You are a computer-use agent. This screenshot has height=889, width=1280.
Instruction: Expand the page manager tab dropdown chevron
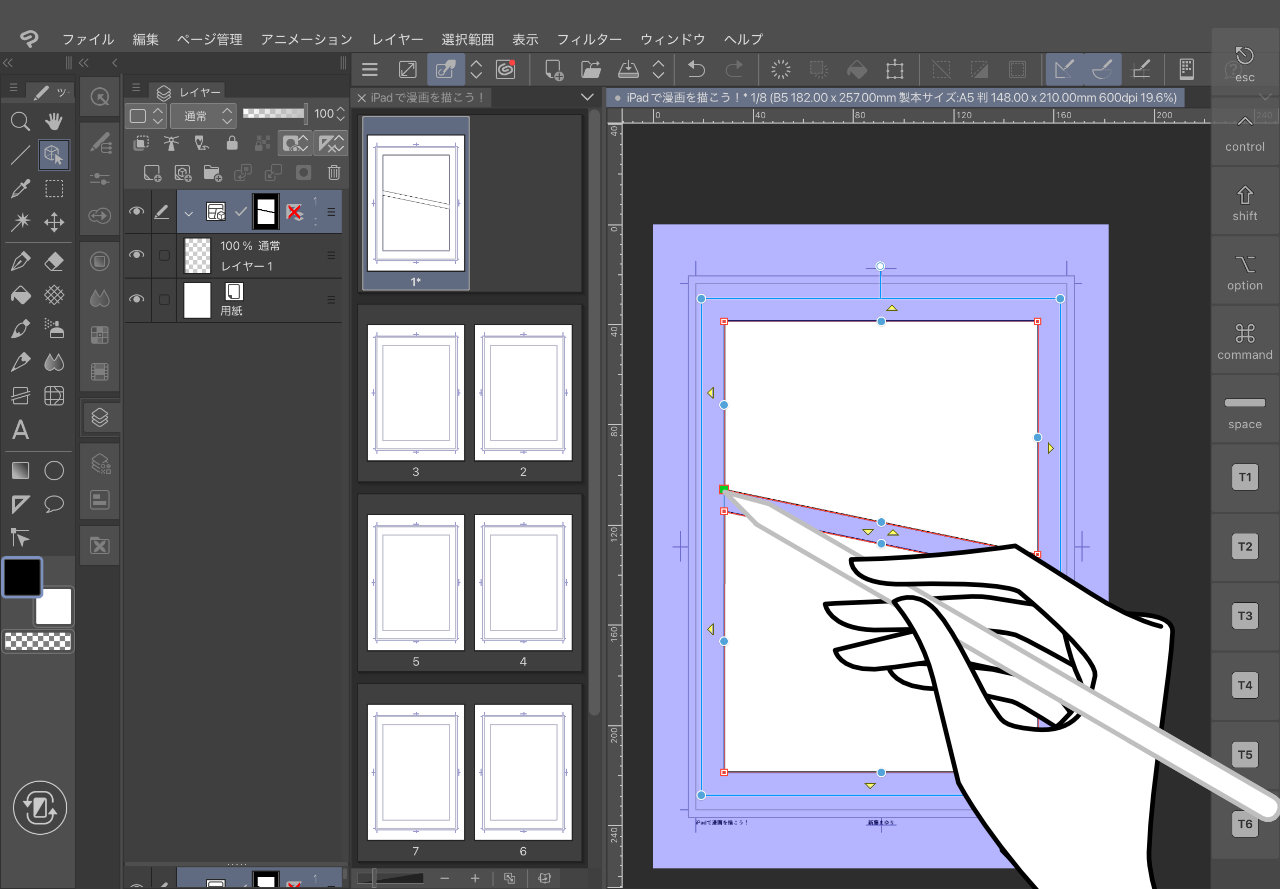tap(587, 97)
